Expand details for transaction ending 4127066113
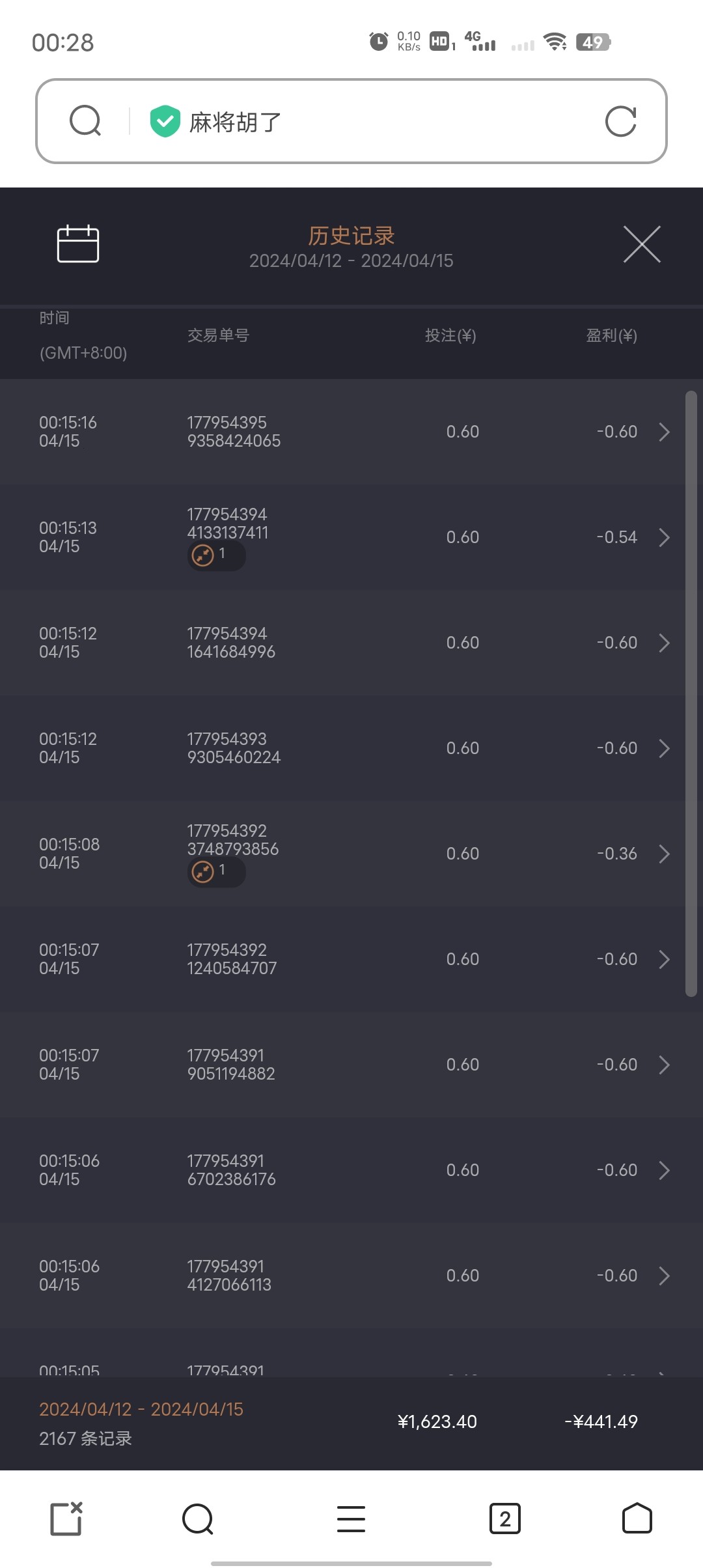This screenshot has height=1568, width=703. click(x=664, y=1276)
